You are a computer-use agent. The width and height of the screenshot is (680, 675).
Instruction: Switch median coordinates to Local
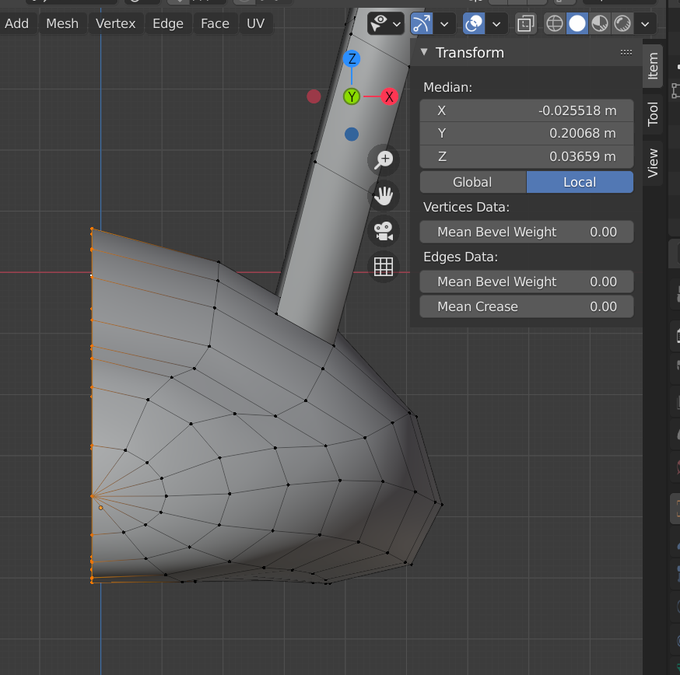(x=580, y=182)
